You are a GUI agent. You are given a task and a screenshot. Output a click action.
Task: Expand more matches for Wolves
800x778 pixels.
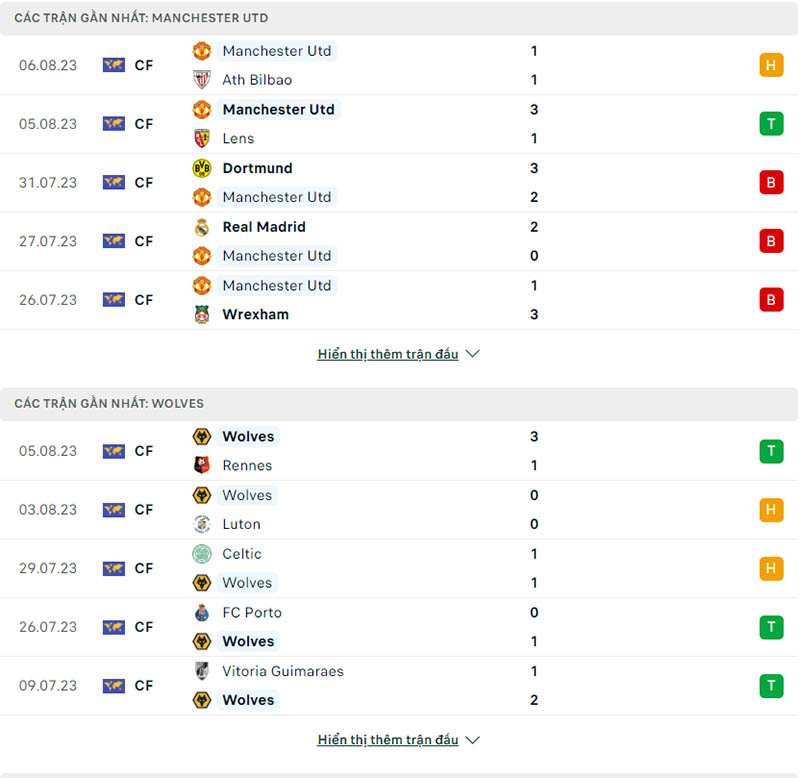point(389,739)
